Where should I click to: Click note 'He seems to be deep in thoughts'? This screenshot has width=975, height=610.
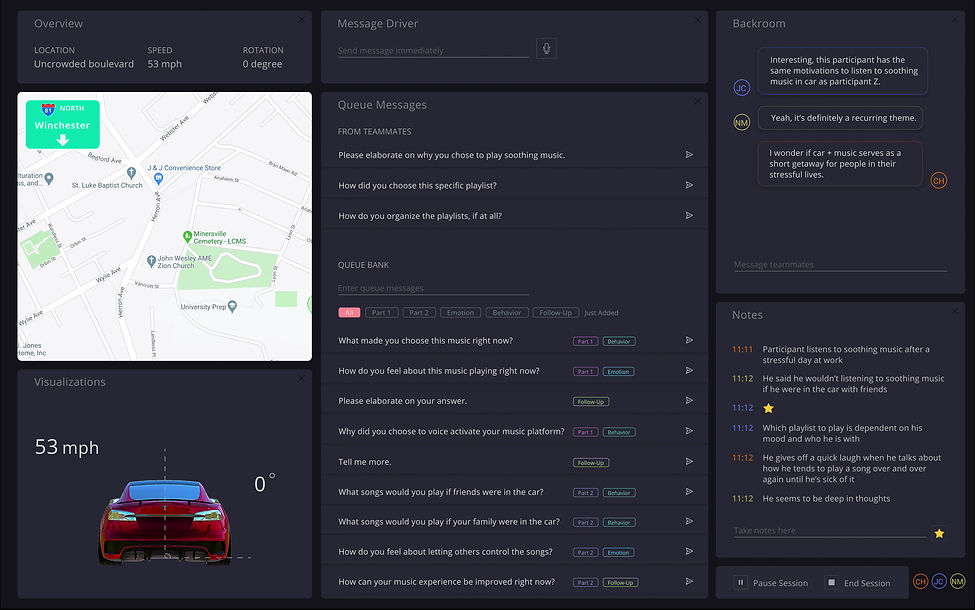point(826,499)
